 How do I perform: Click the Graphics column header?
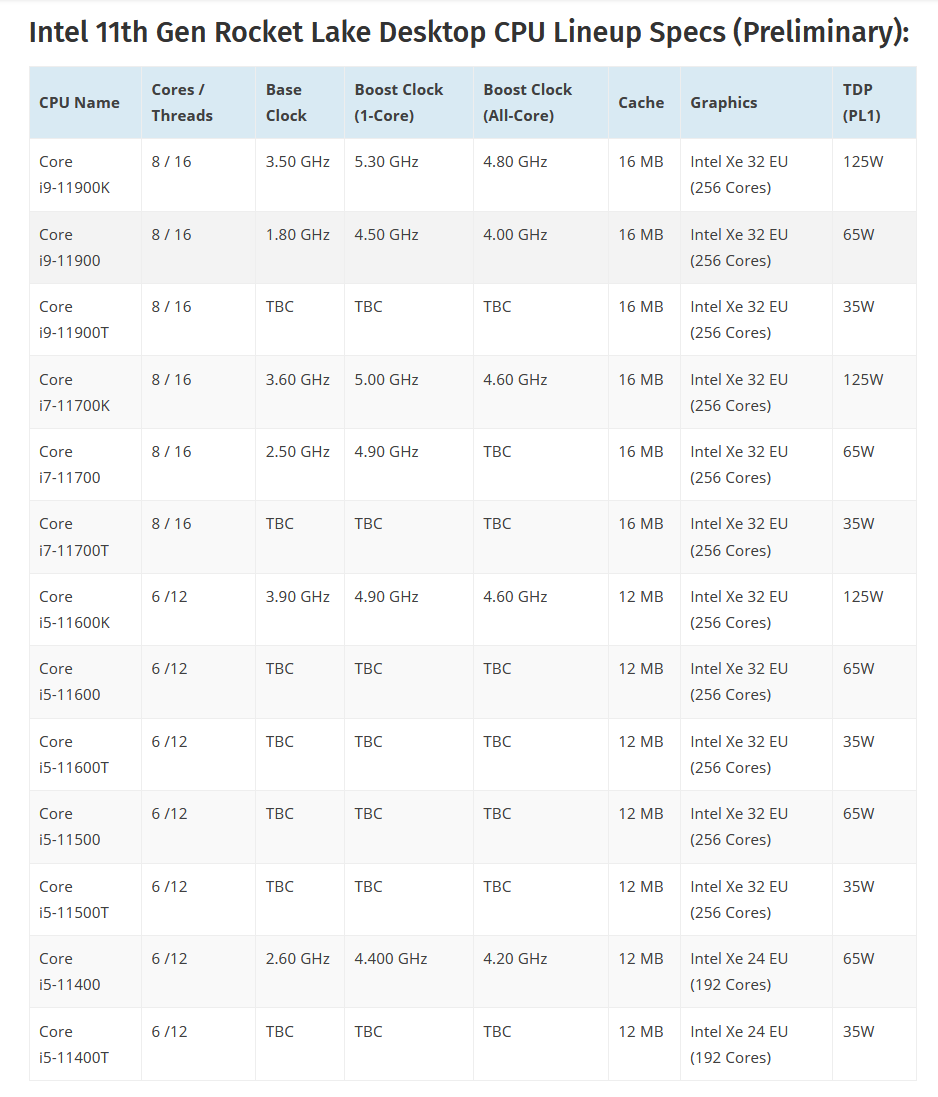click(x=723, y=102)
